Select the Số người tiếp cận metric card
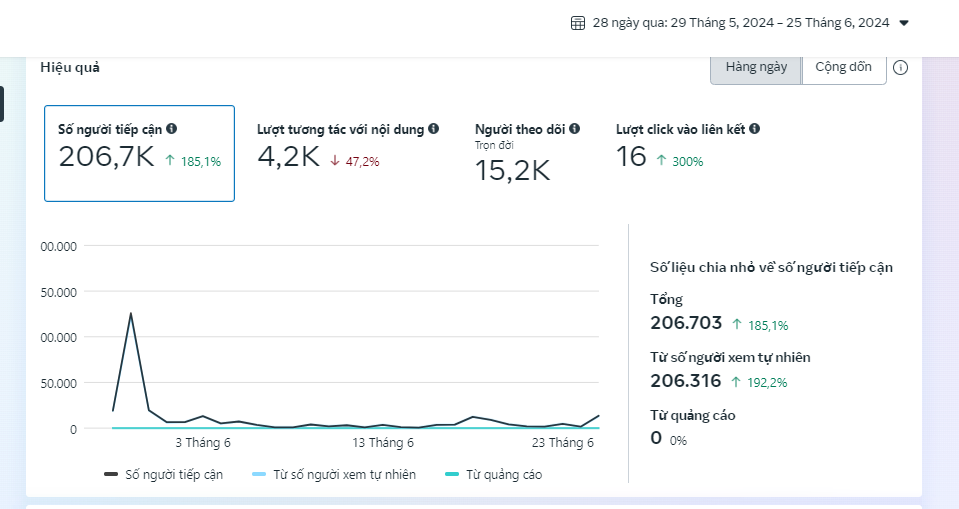 tap(139, 154)
